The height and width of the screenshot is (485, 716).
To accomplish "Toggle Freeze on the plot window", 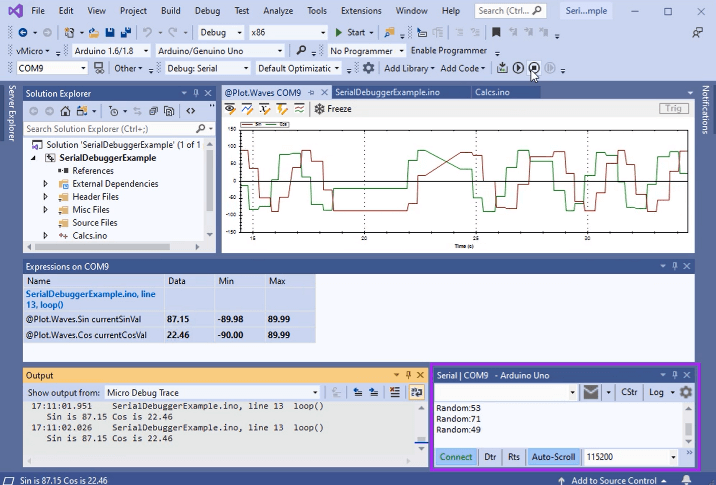I will [x=332, y=109].
